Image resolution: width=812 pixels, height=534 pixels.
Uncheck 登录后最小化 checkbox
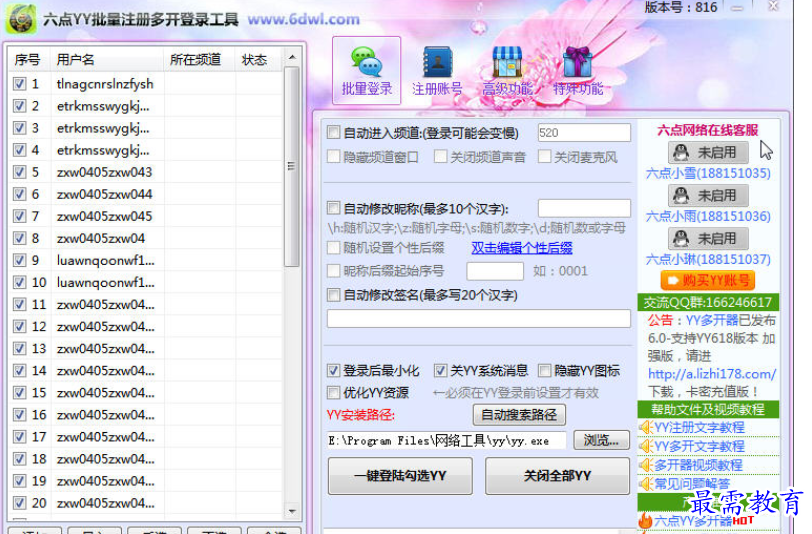coord(334,370)
